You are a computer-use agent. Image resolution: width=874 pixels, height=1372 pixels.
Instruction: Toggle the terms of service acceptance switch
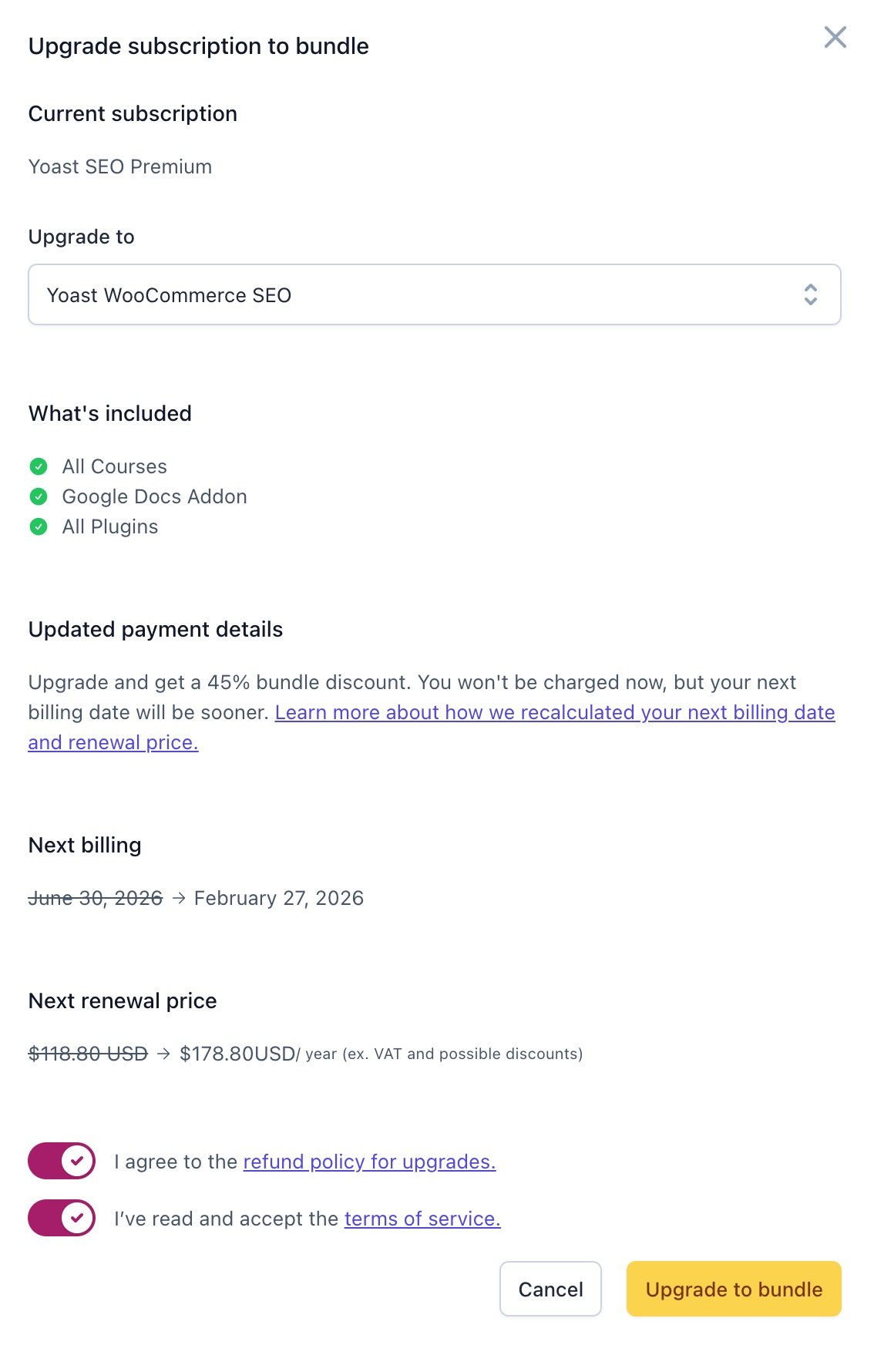click(62, 1218)
